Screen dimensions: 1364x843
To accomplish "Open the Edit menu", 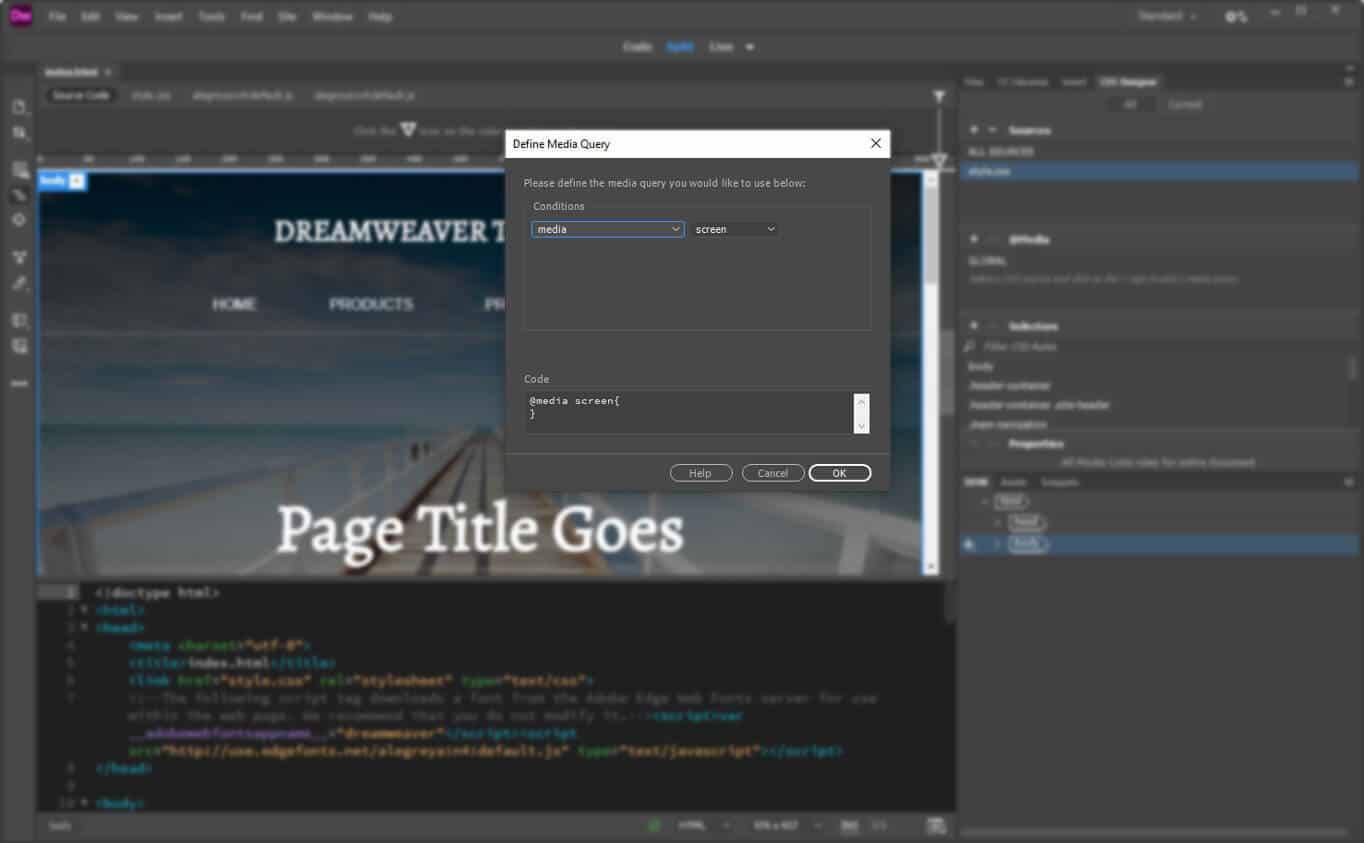I will [x=90, y=17].
